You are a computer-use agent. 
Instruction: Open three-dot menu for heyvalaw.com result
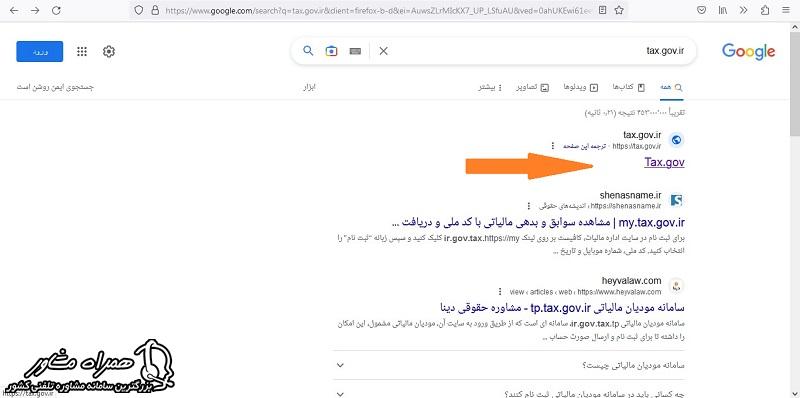pyautogui.click(x=500, y=292)
